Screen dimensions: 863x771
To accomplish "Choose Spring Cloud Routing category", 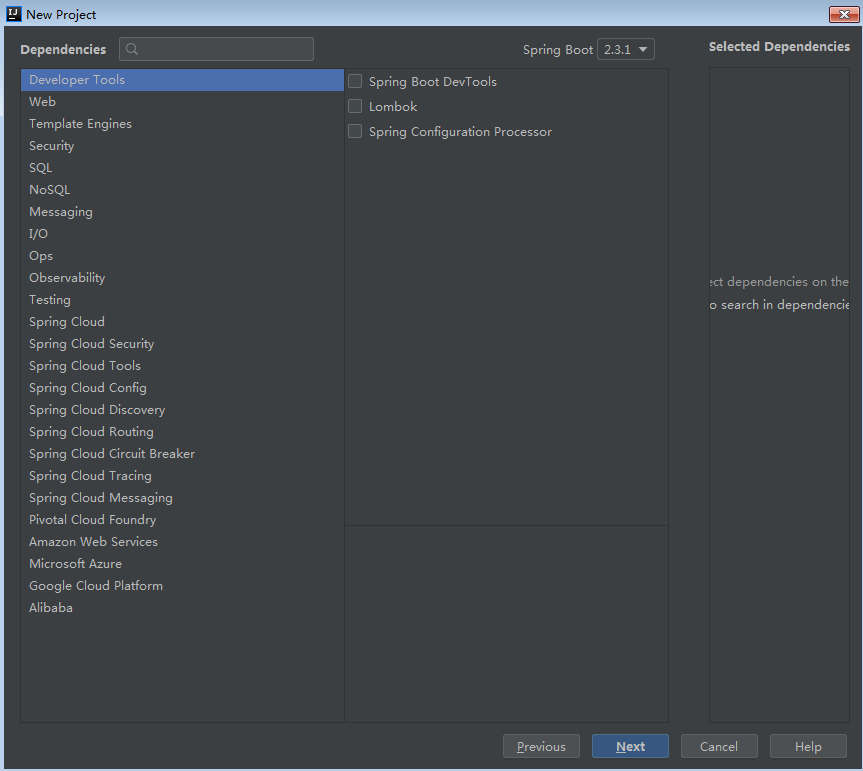I will coord(182,432).
